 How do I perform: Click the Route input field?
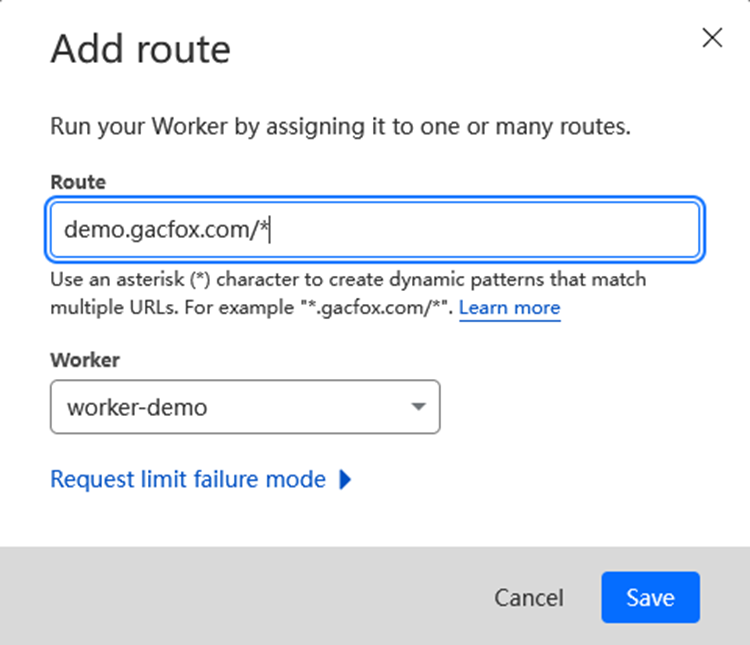point(375,230)
